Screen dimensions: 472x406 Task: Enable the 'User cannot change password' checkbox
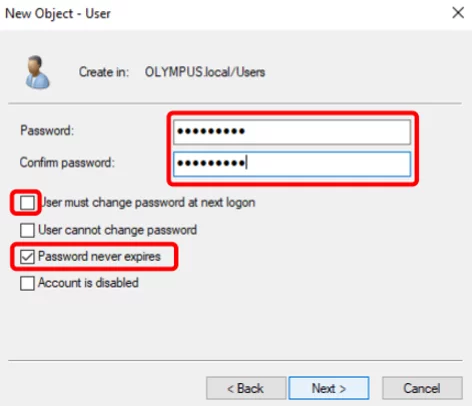click(27, 230)
